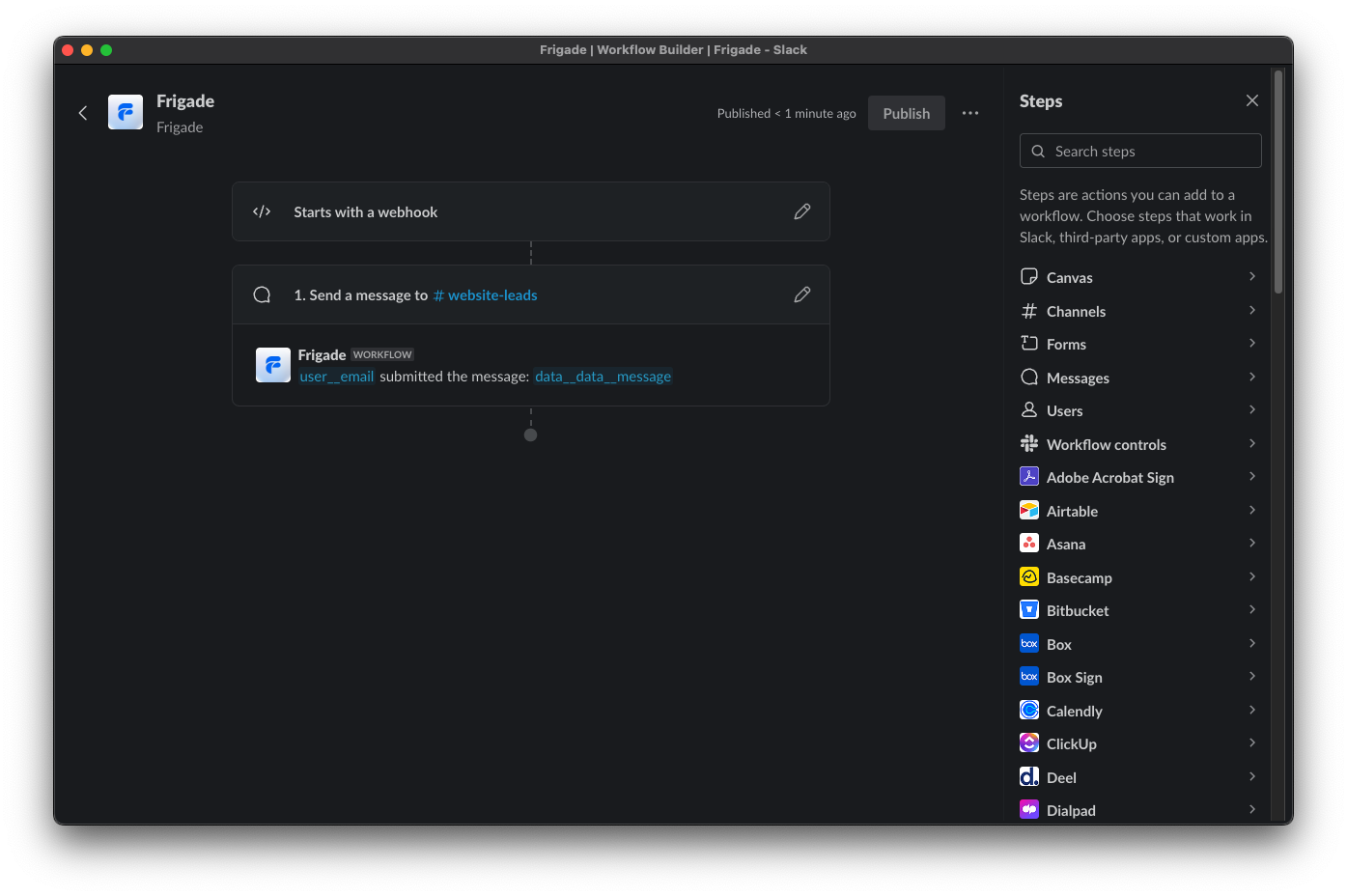Click the Calendly icon

click(x=1029, y=710)
